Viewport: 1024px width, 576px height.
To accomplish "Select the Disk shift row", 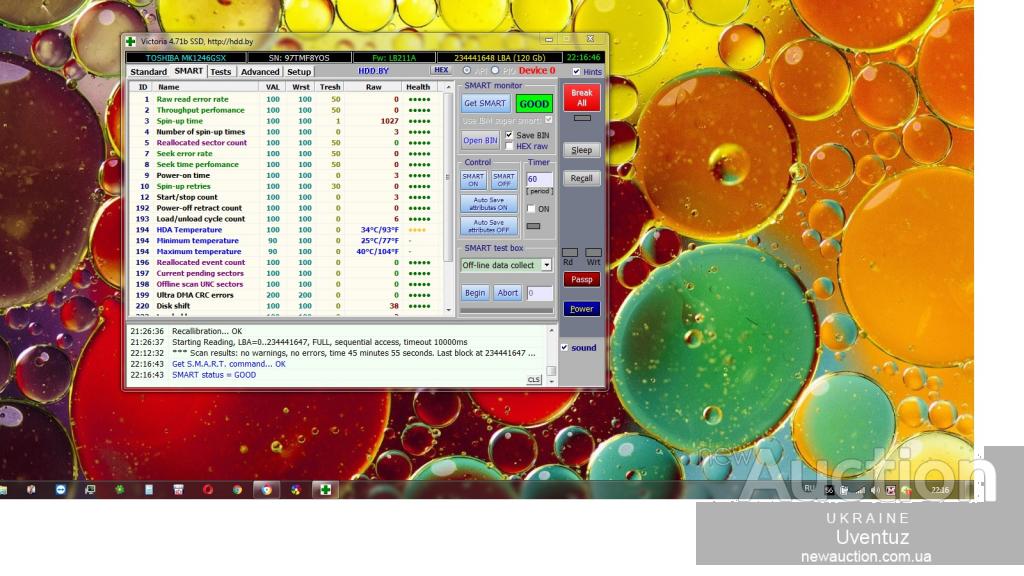I will coord(285,306).
